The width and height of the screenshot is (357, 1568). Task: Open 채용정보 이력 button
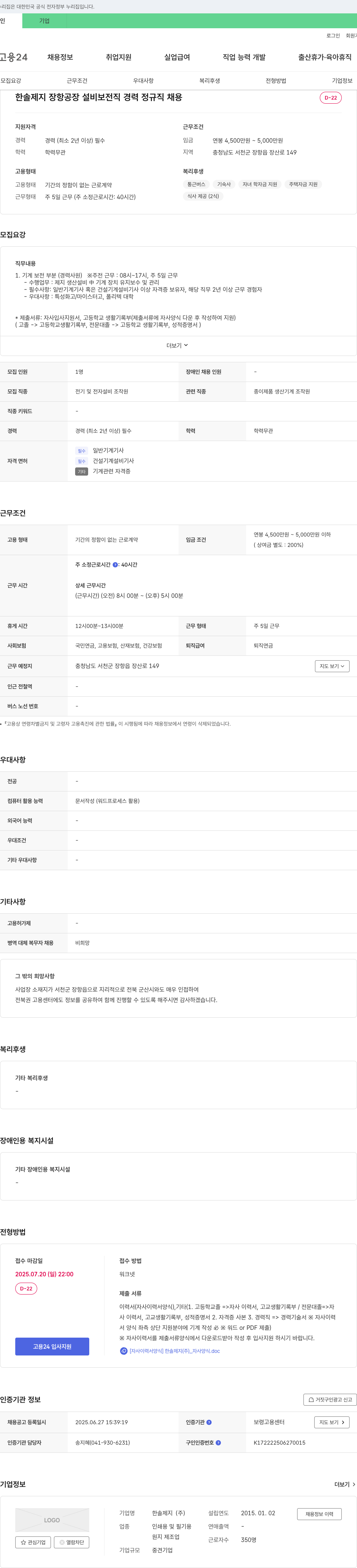[319, 1514]
